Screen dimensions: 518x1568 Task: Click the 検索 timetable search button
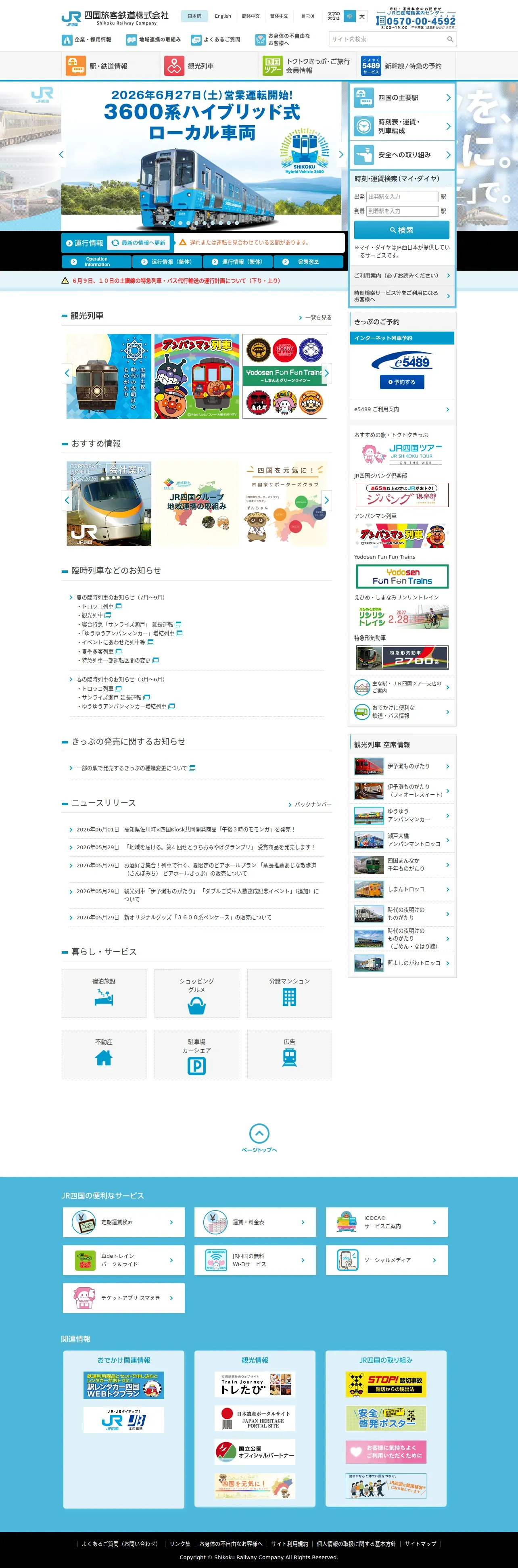pos(402,230)
